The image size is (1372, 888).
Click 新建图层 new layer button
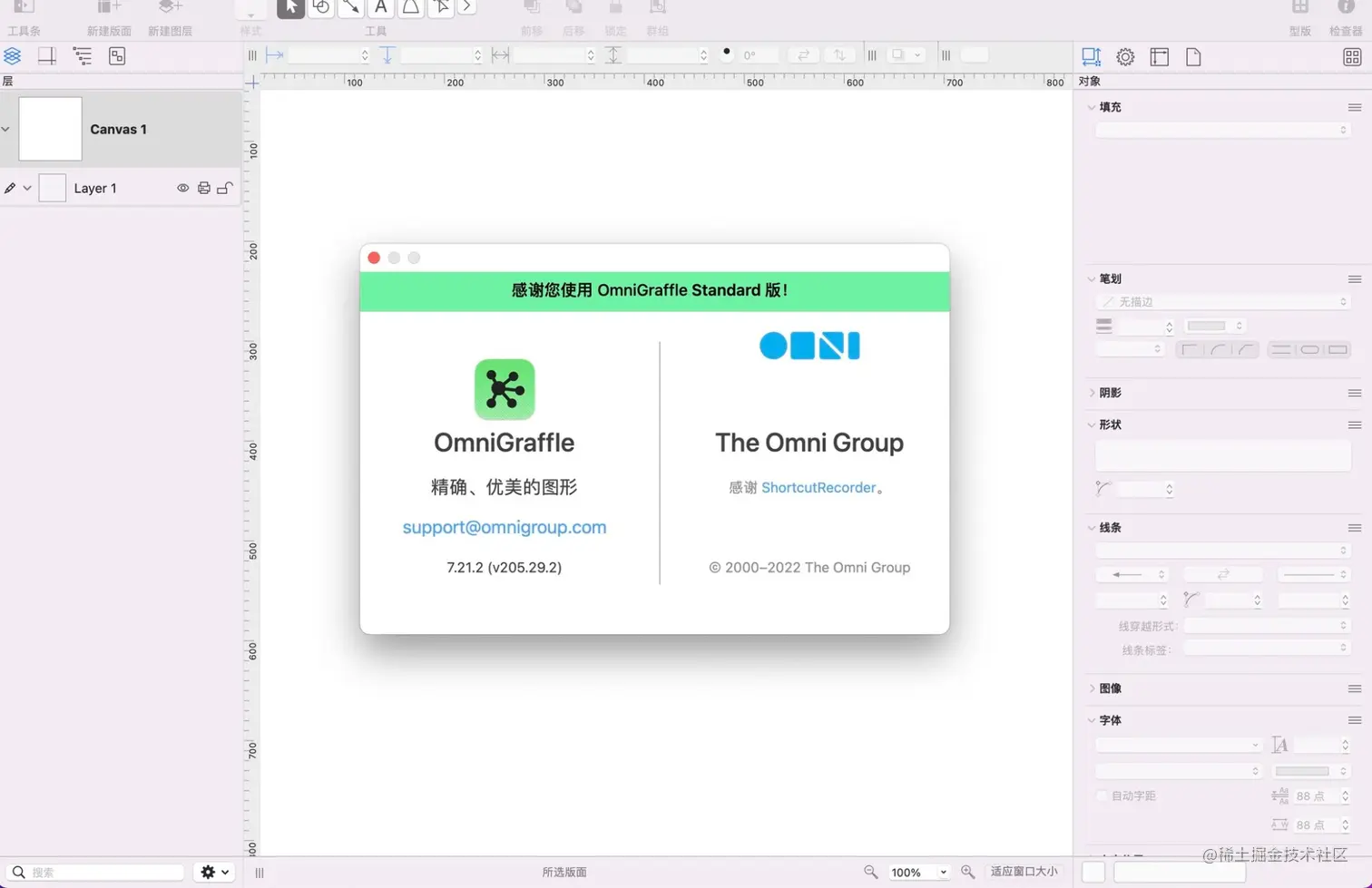coord(170,7)
